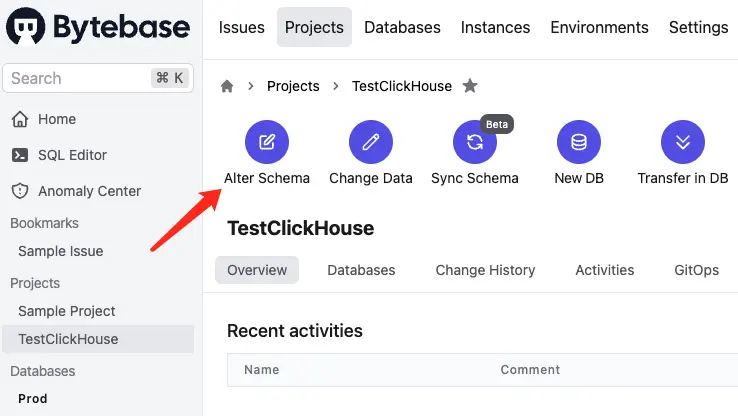
Task: Open the Issues top navigation item
Action: pyautogui.click(x=241, y=27)
